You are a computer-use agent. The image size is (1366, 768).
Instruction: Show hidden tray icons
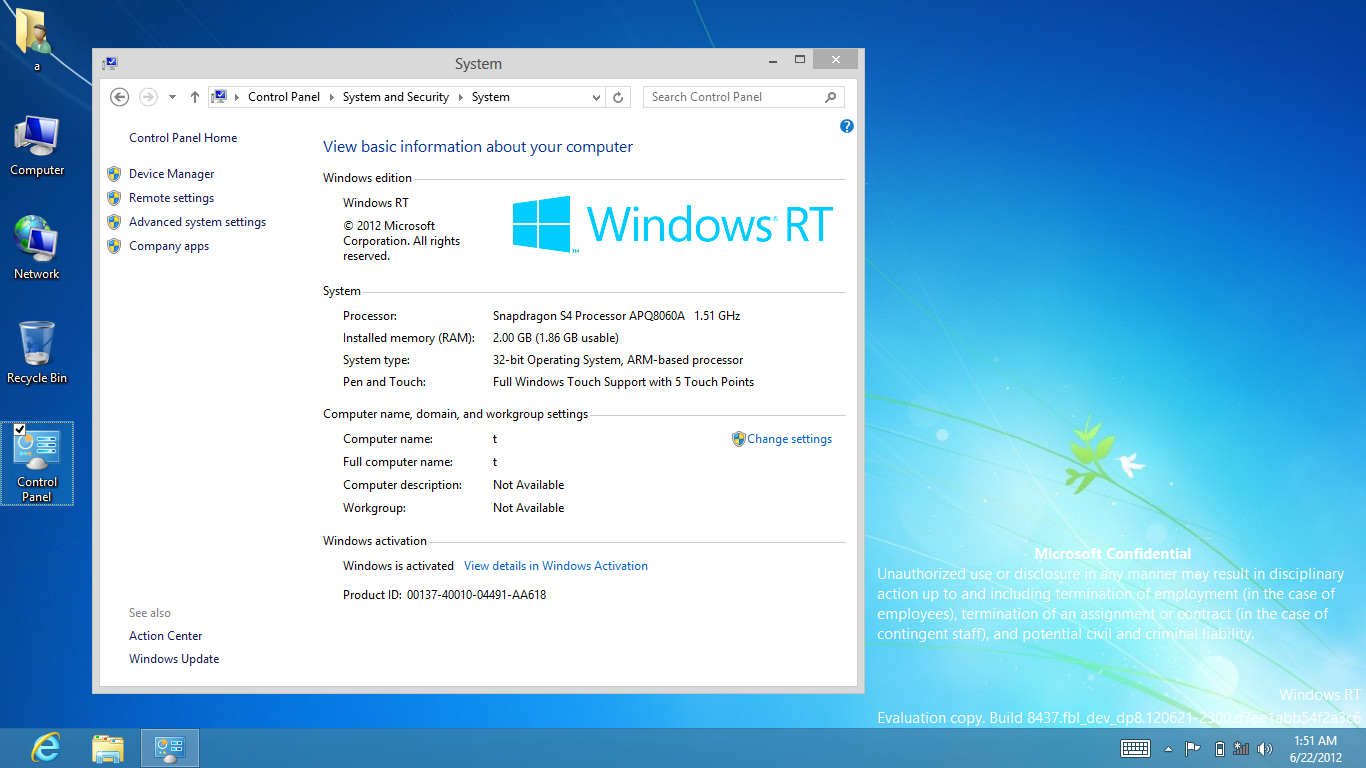pyautogui.click(x=1168, y=749)
